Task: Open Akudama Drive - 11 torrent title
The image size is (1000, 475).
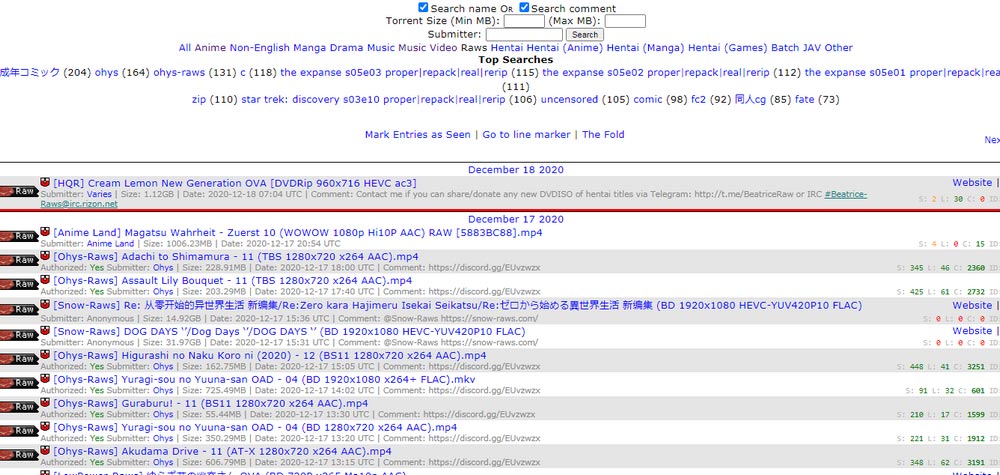Action: pos(222,451)
